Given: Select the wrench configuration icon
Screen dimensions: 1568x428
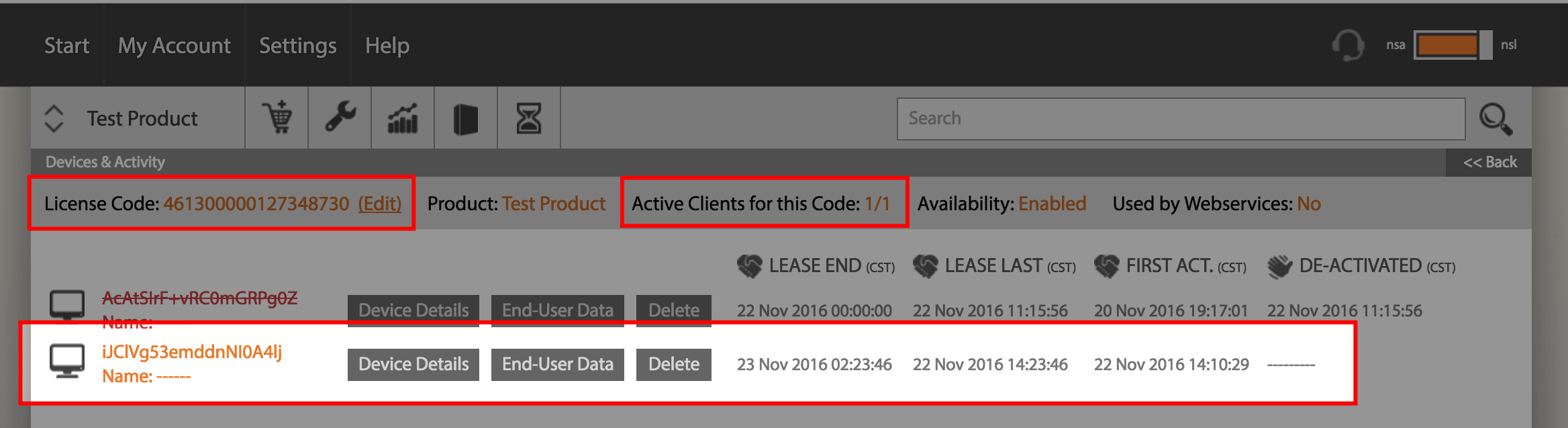Looking at the screenshot, I should tap(340, 118).
